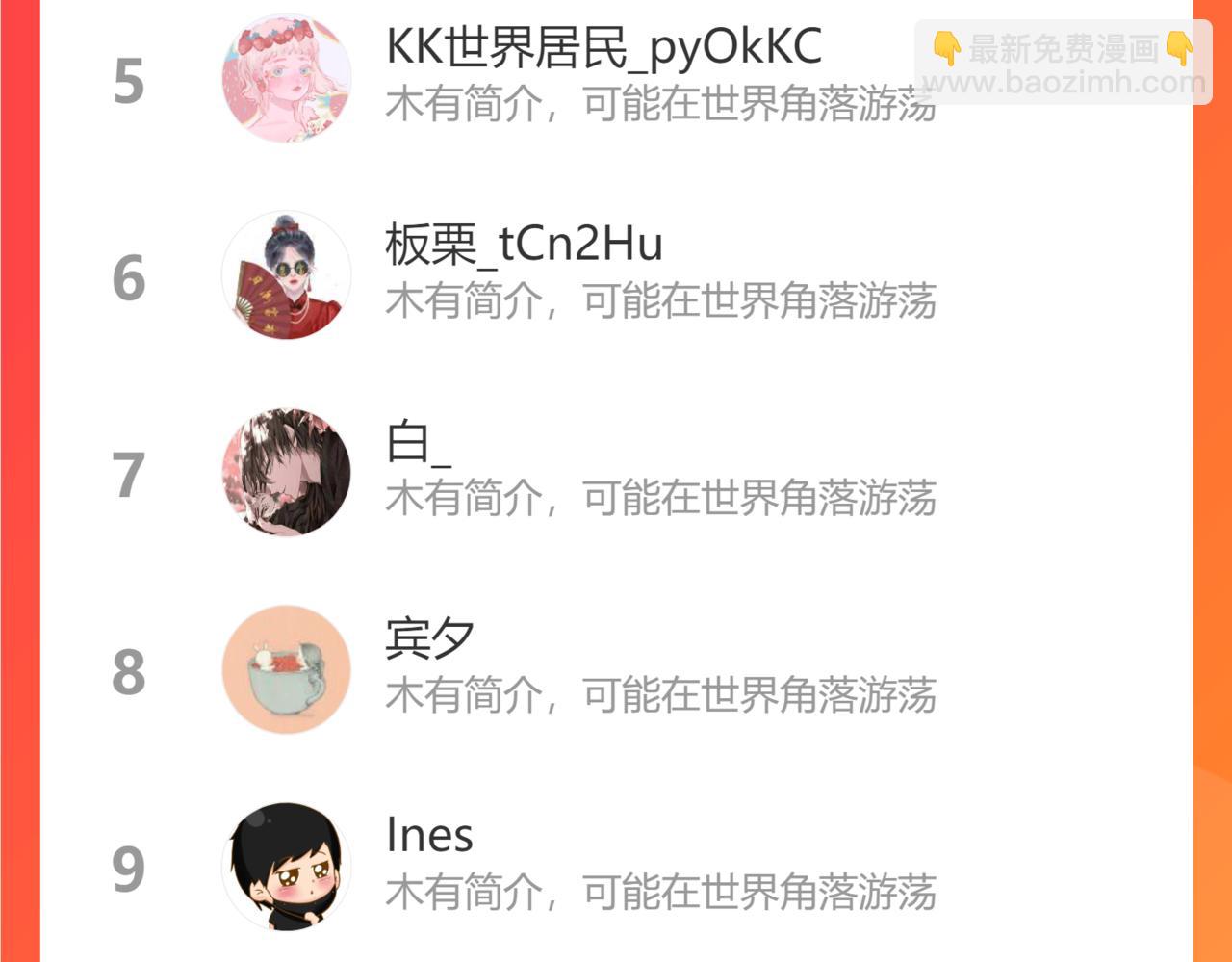Open 宾夕's teacup avatar
The height and width of the screenshot is (962, 1232).
287,669
